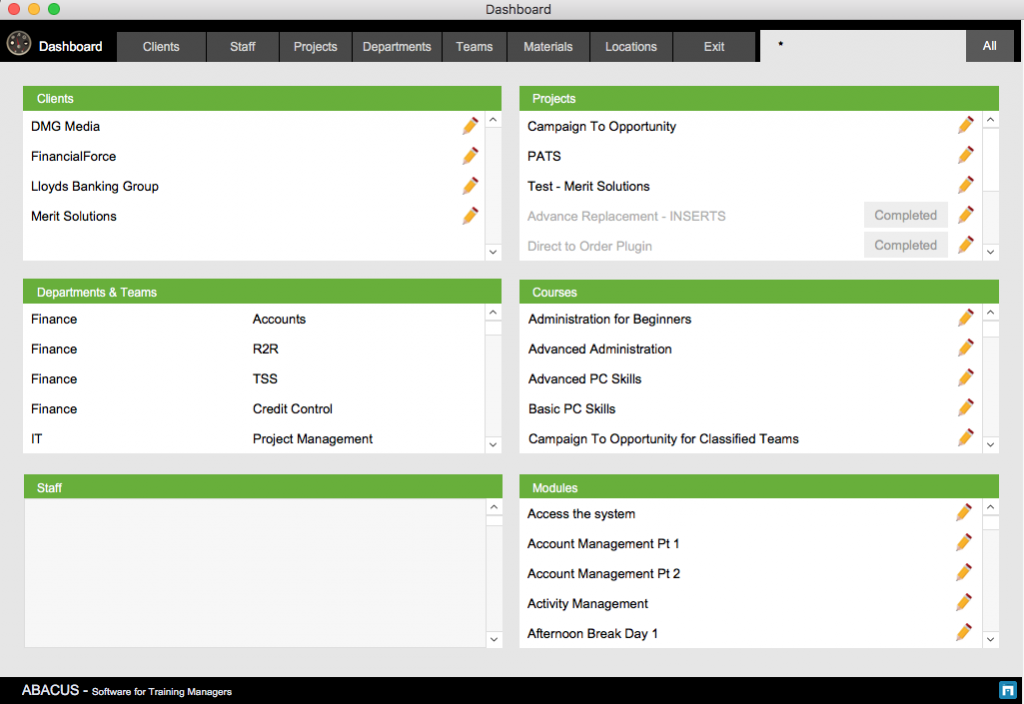
Task: Click the search input field
Action: (862, 46)
